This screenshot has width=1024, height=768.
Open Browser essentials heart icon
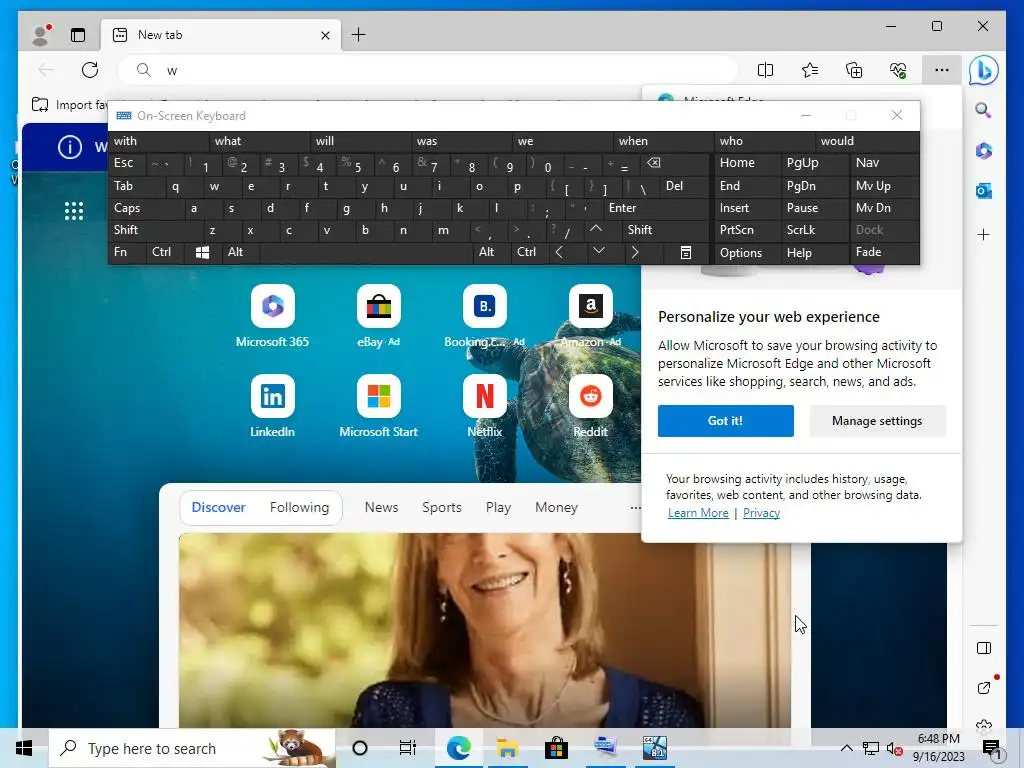pos(898,70)
